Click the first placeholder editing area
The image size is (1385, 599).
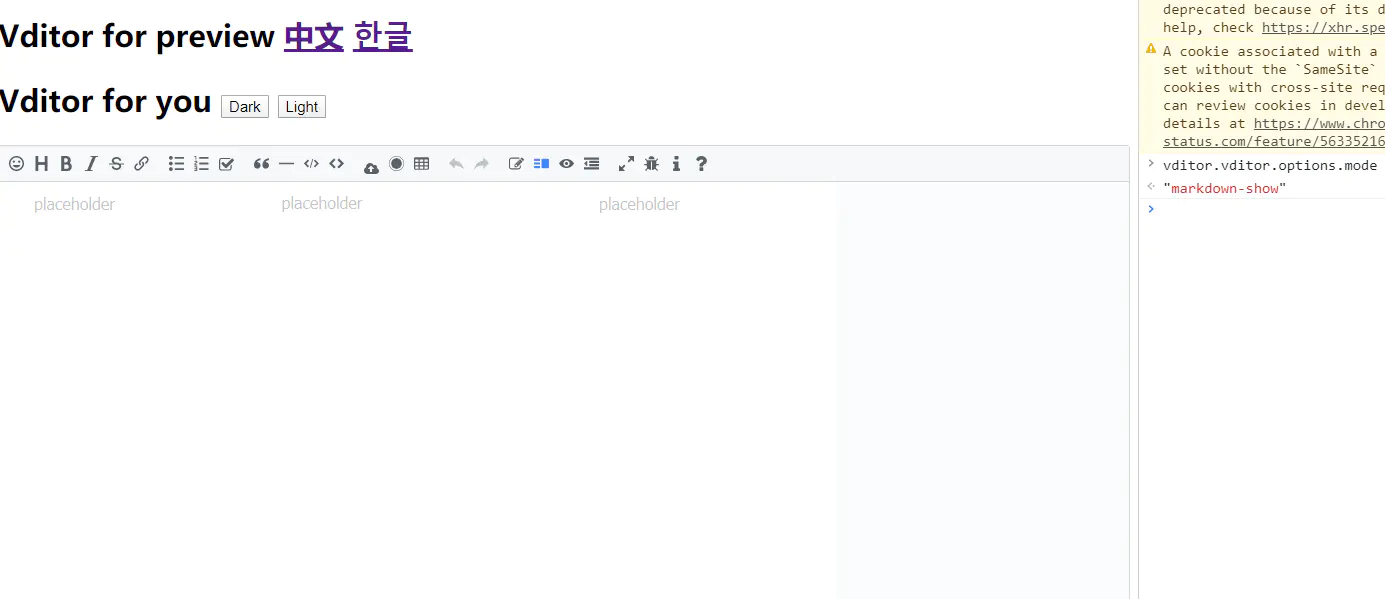tap(74, 205)
